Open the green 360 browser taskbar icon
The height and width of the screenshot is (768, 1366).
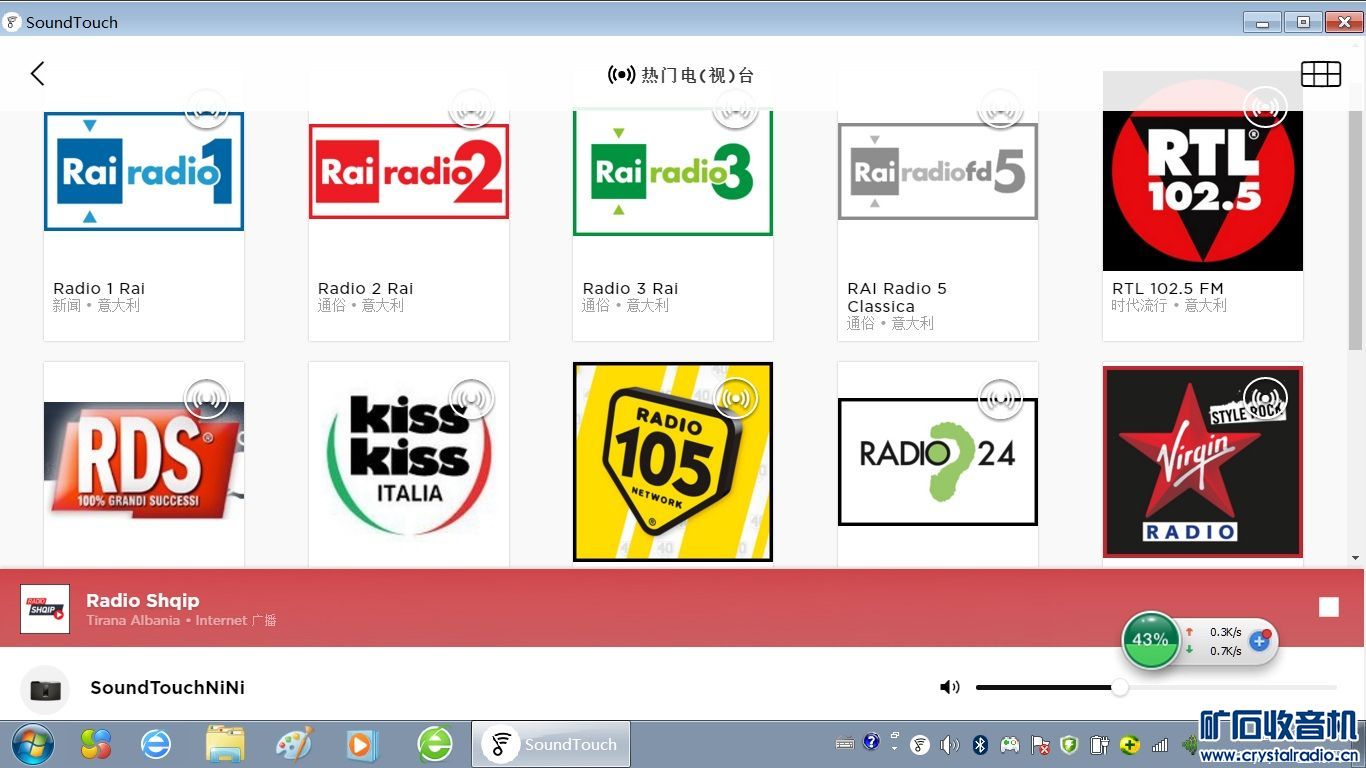coord(434,744)
